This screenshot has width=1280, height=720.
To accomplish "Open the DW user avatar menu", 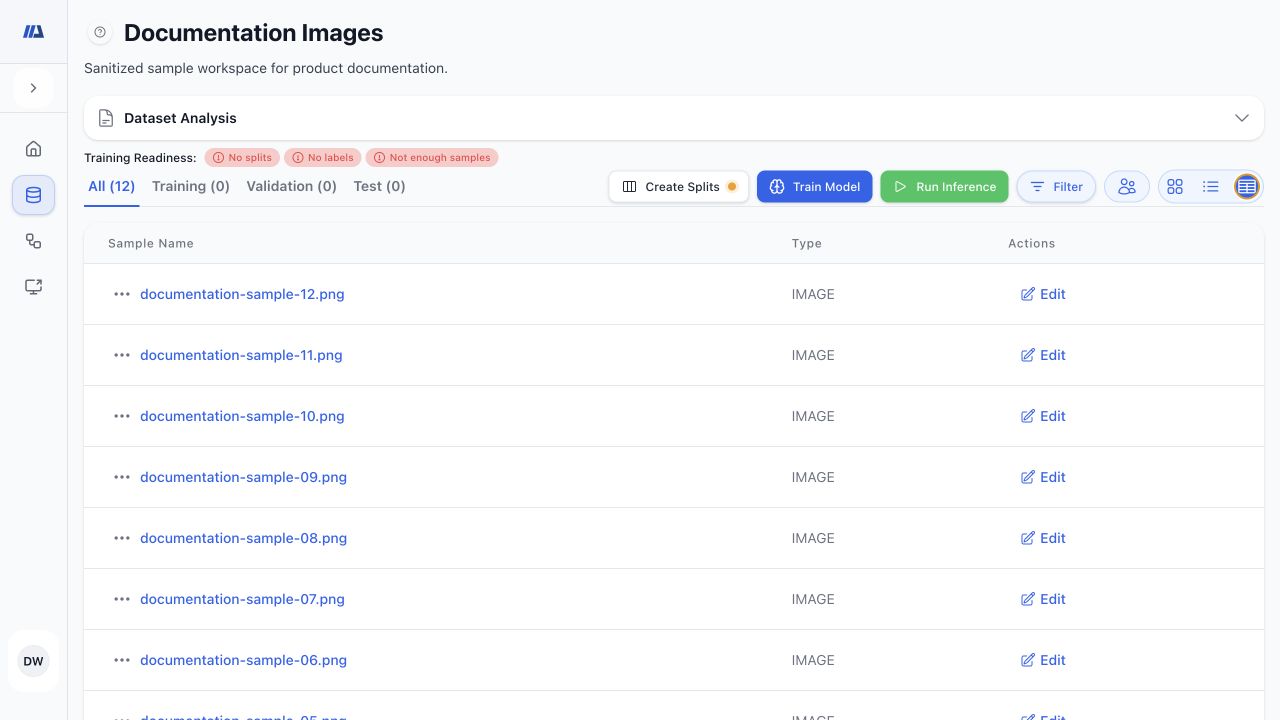I will [x=33, y=661].
